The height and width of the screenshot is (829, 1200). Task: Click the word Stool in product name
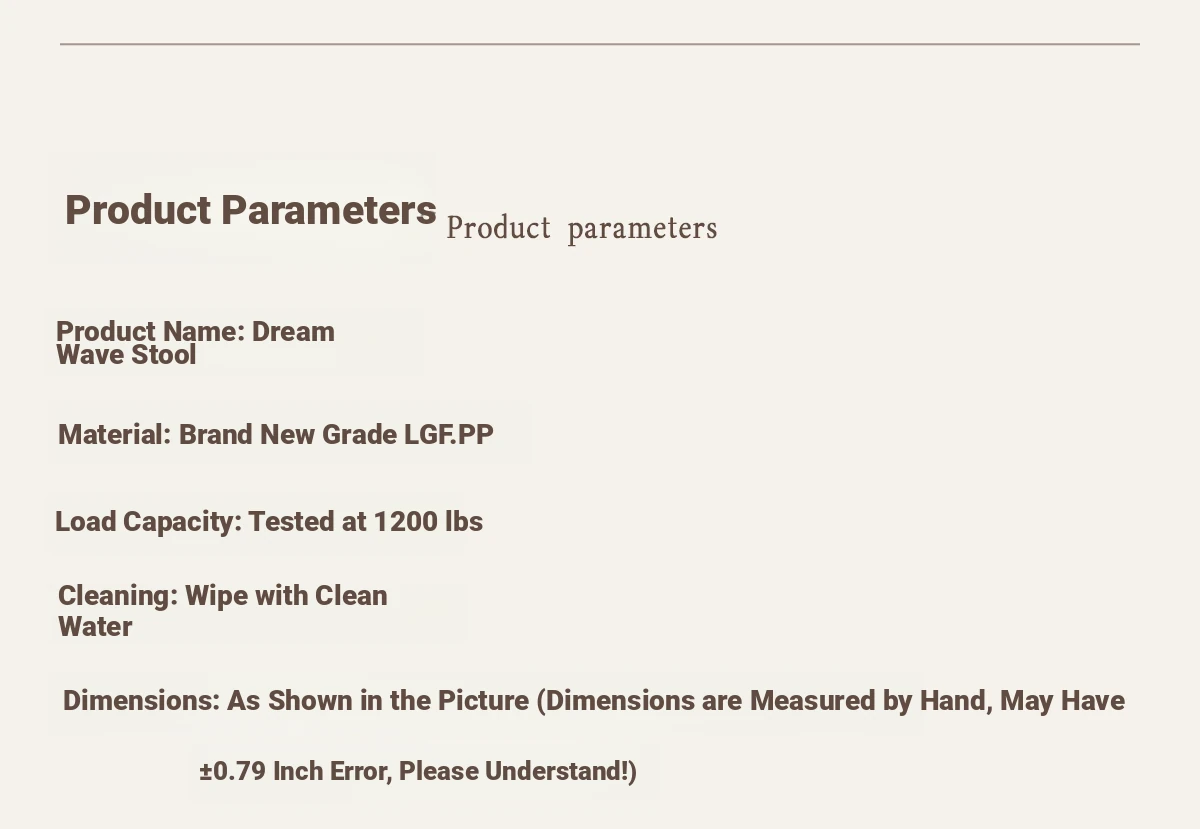[164, 355]
